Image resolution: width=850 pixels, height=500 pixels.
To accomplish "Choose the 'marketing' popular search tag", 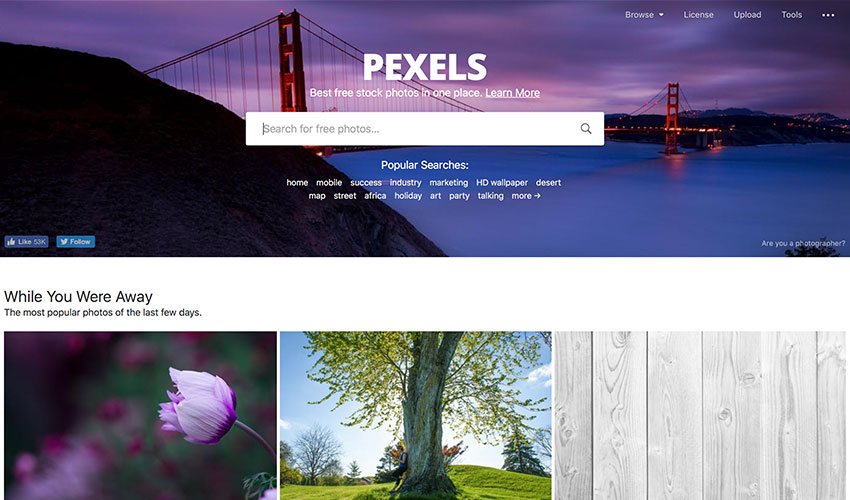I will pyautogui.click(x=448, y=183).
